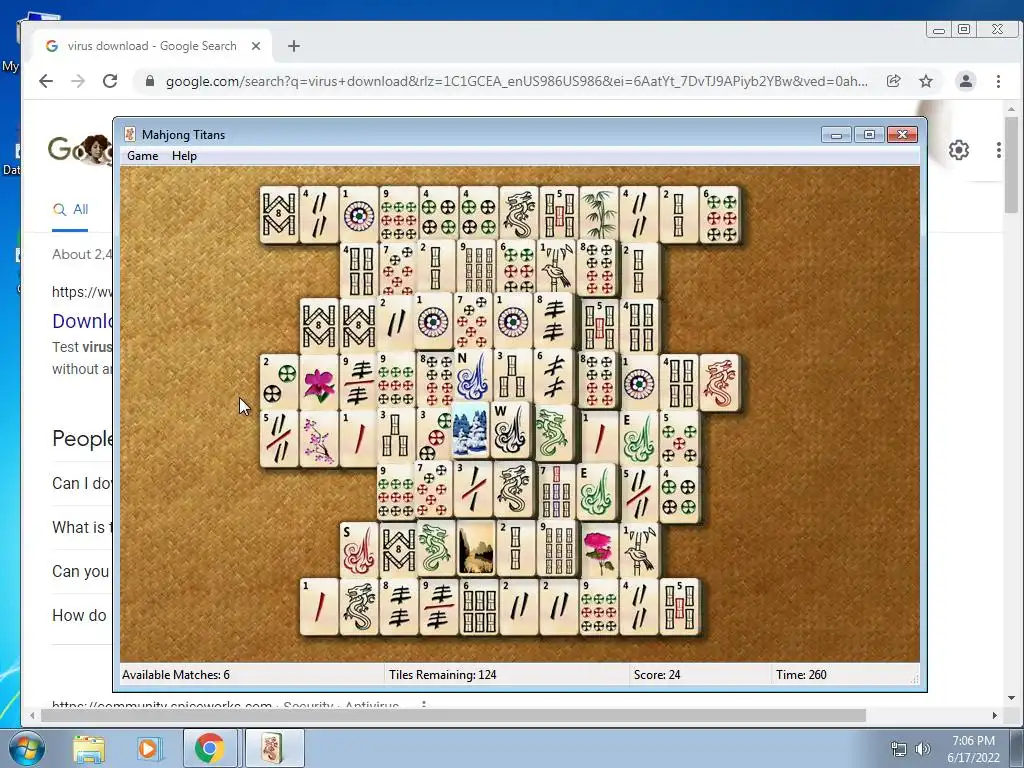The height and width of the screenshot is (768, 1024).
Task: Open the taskbar clock showing 7:06 PM
Action: [973, 749]
